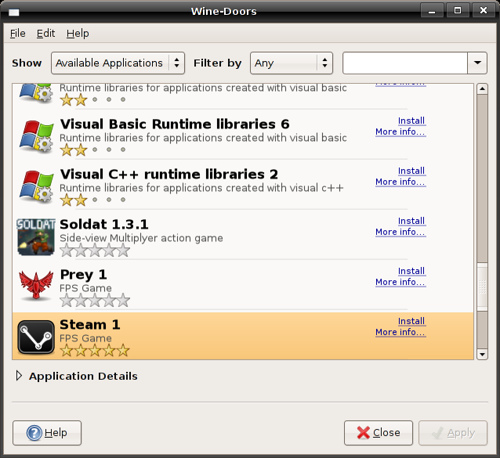
Task: Open the Filter by dropdown set to Any
Action: 291,63
